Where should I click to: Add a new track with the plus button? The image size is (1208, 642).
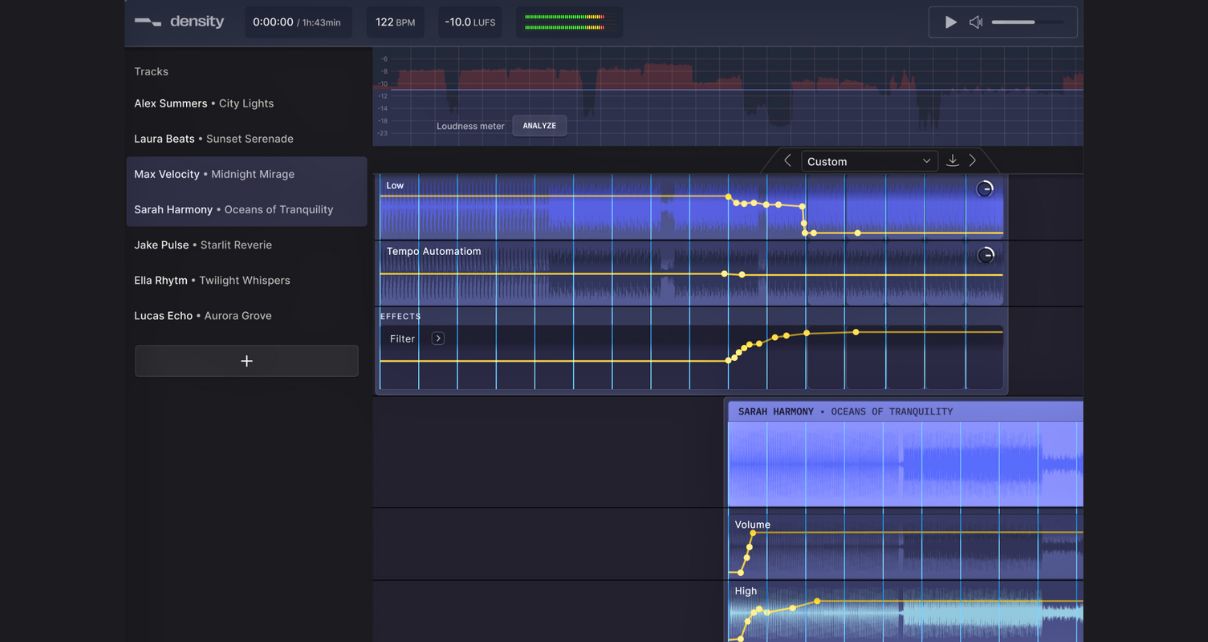click(246, 360)
